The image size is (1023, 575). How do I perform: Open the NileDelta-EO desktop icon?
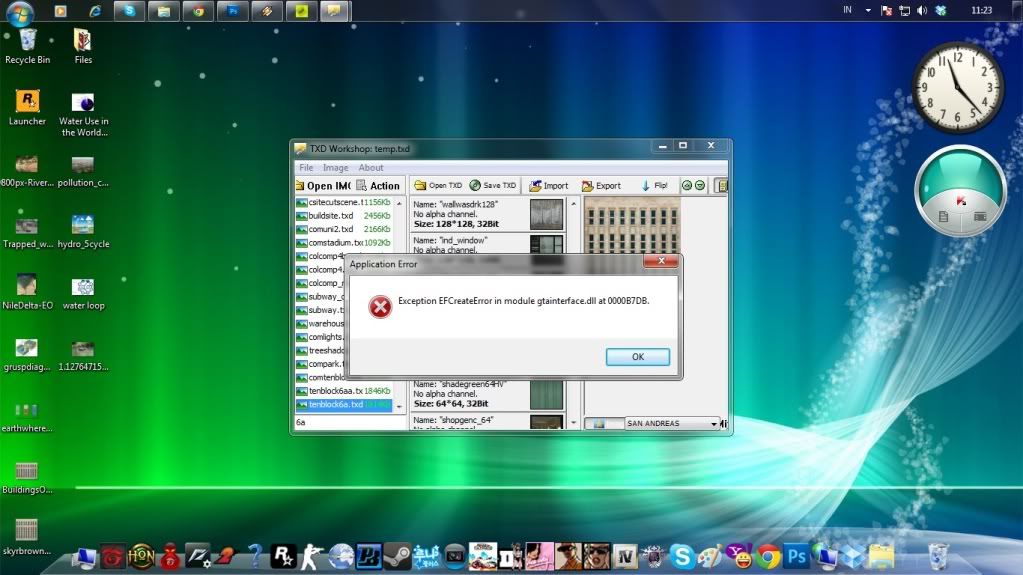pos(27,292)
